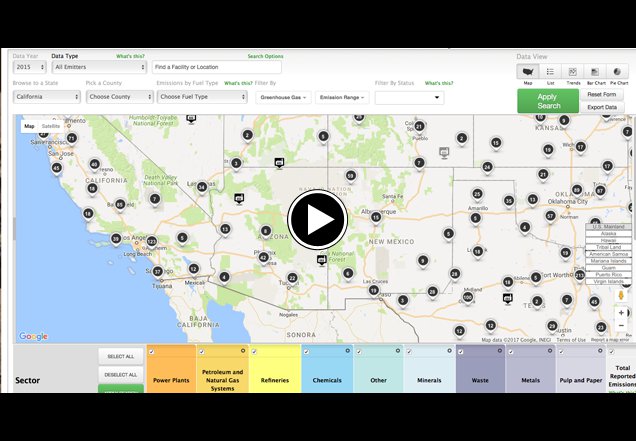Open the 213 cluster marker near Fort Worth
This screenshot has width=636, height=441.
[580, 276]
